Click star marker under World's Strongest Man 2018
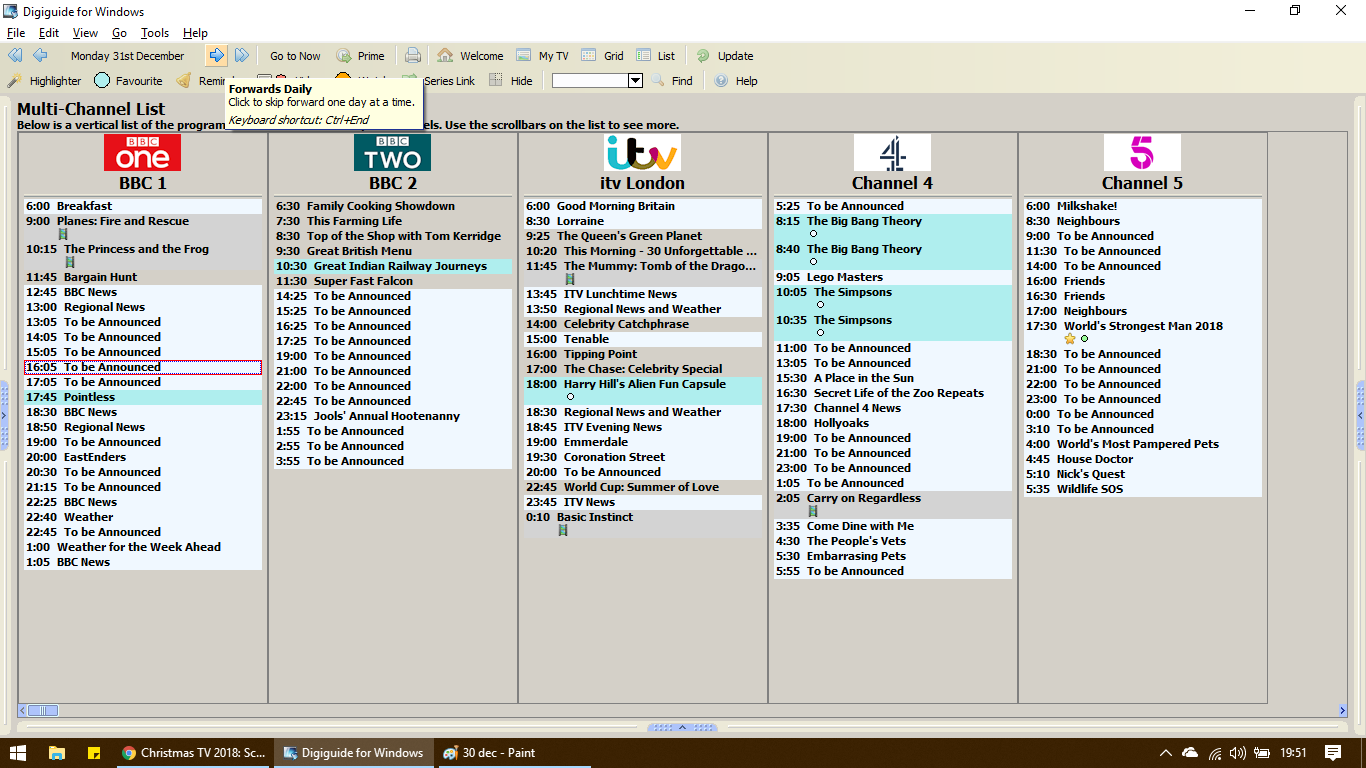The image size is (1366, 768). (1070, 339)
